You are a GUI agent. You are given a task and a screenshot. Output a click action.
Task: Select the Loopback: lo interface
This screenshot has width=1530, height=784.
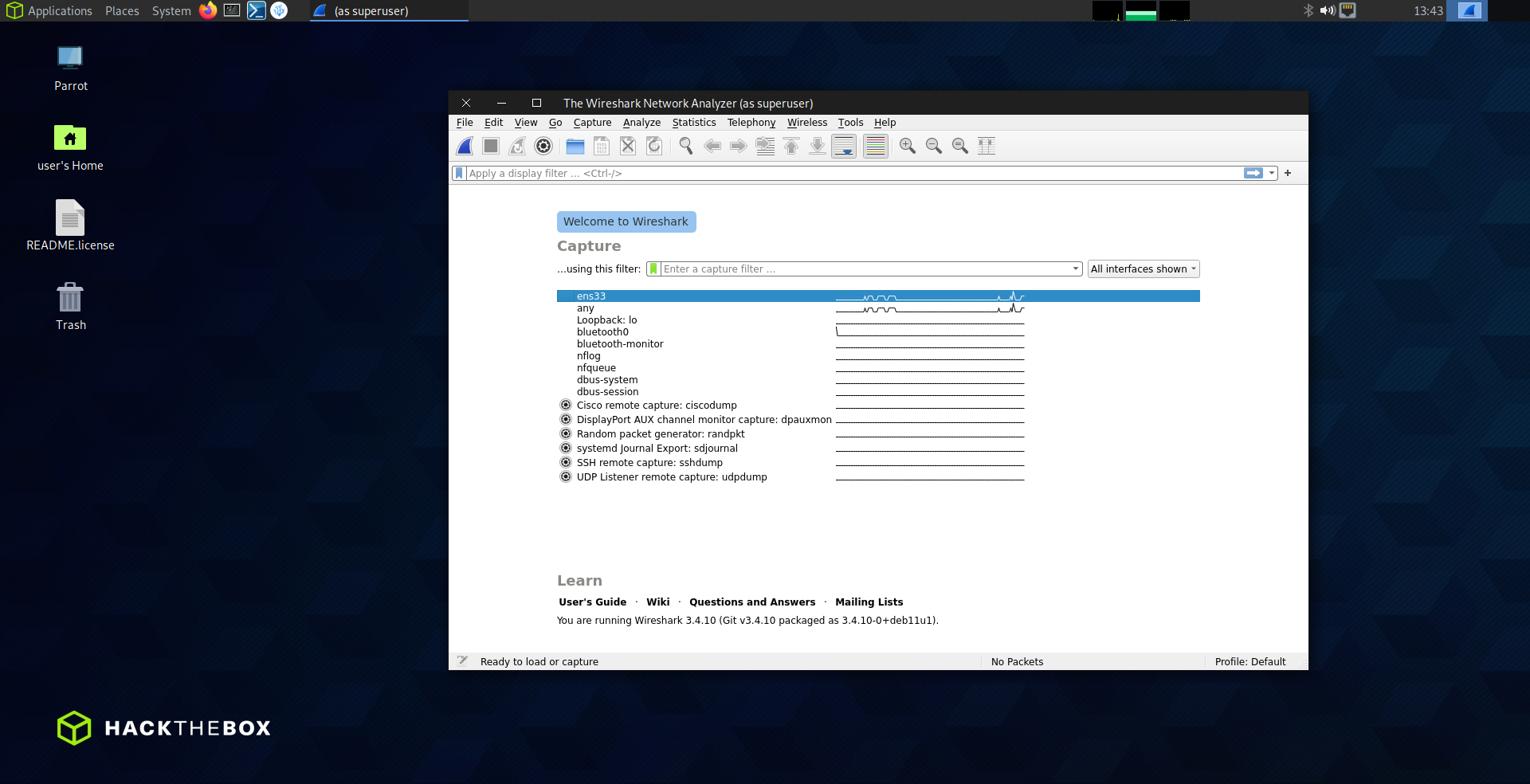878,320
